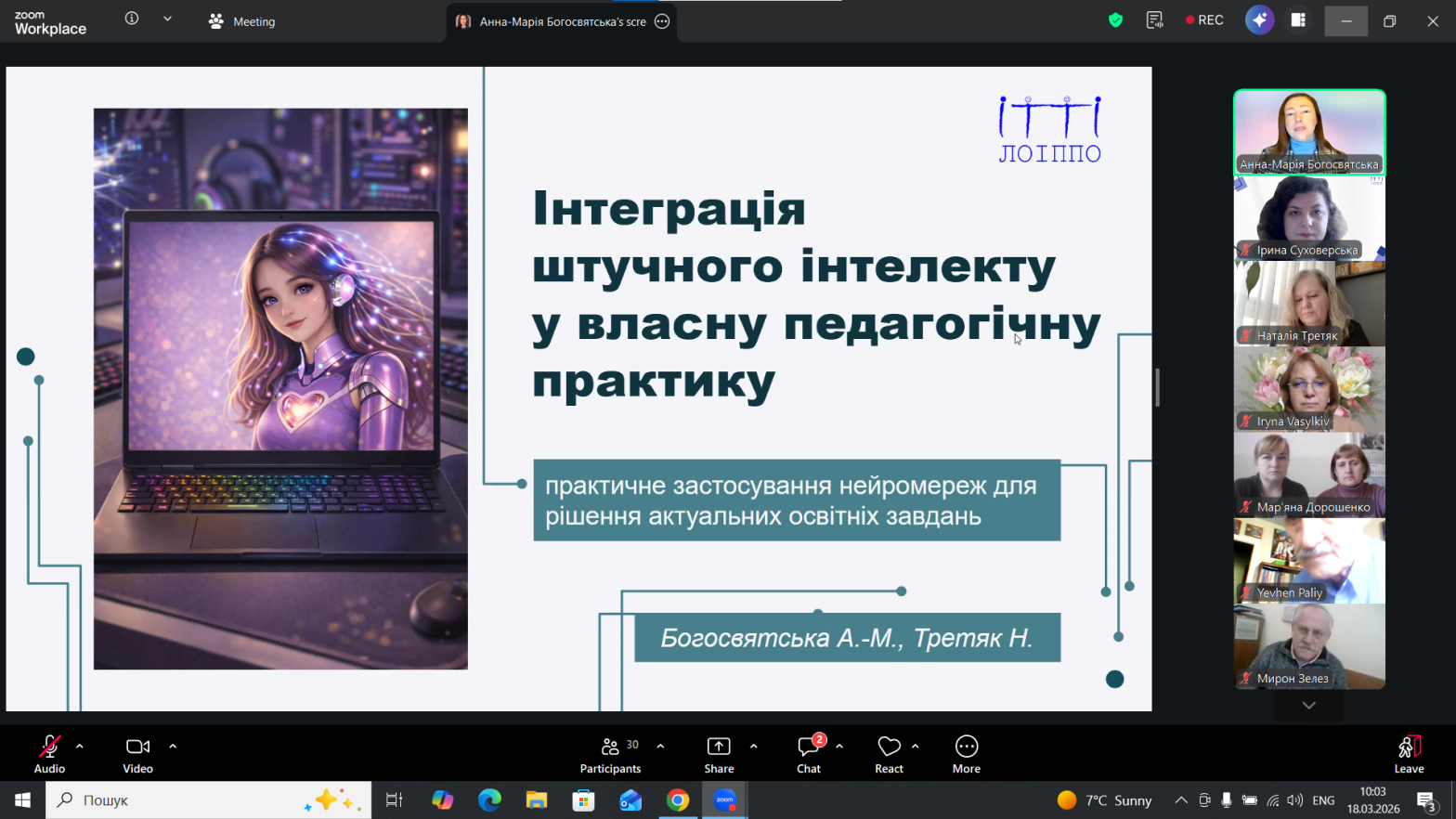Open the Participants list
Screen dimensions: 1456x819
point(610,753)
